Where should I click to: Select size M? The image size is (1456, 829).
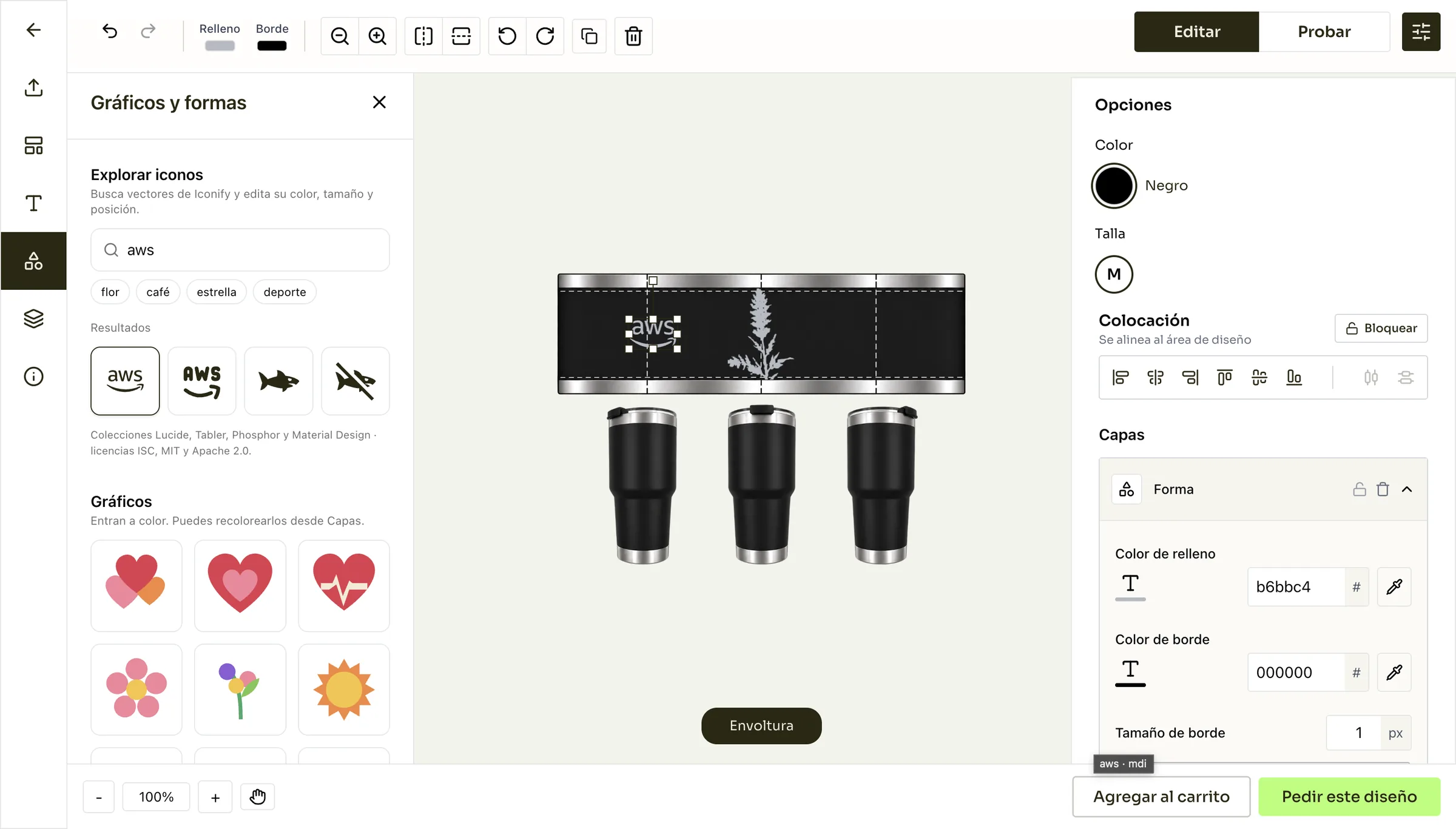tap(1114, 274)
